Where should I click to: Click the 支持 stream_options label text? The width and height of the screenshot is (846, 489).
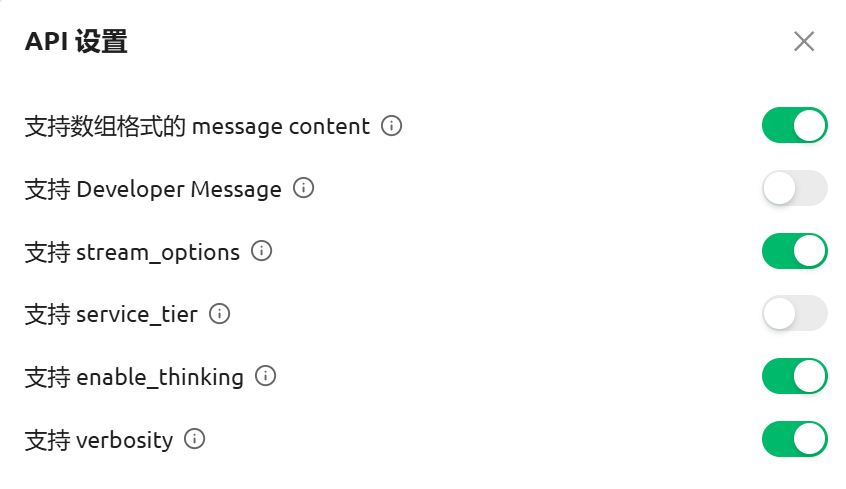[132, 252]
